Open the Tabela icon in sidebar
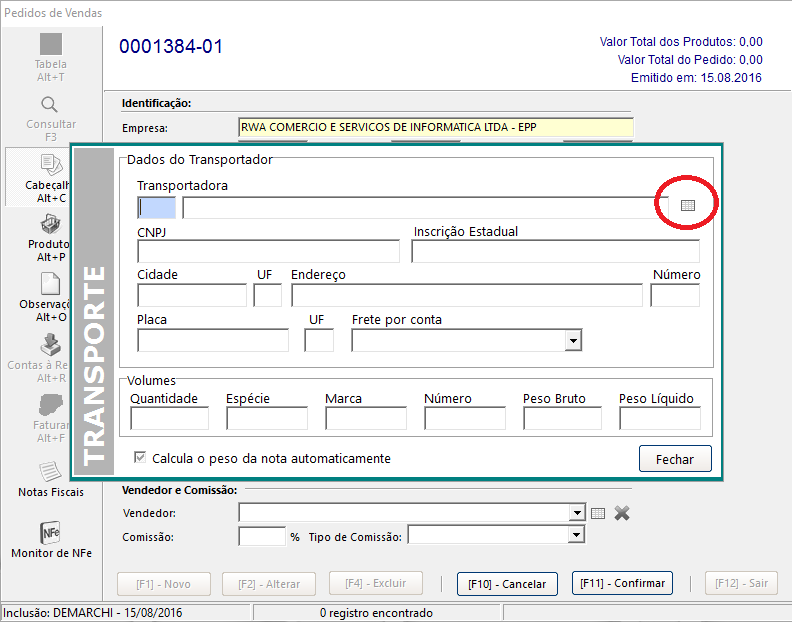The width and height of the screenshot is (792, 622). pos(51,44)
